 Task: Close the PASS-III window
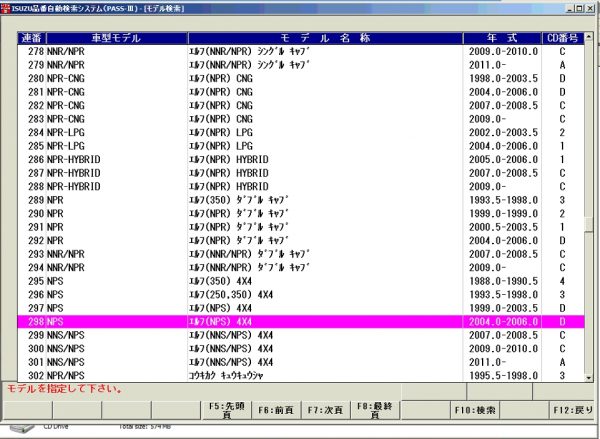[x=590, y=8]
